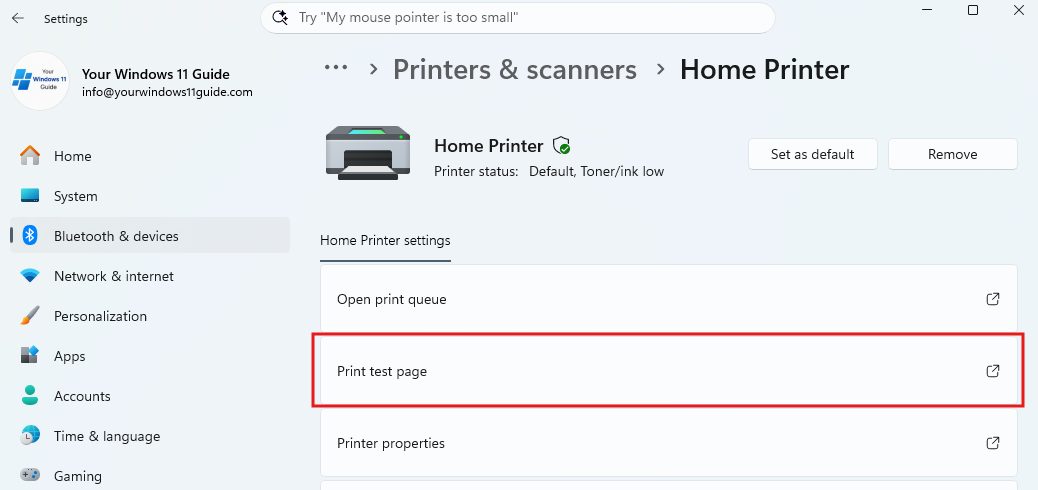Select Gaming in sidebar
1038x490 pixels.
[x=150, y=475]
